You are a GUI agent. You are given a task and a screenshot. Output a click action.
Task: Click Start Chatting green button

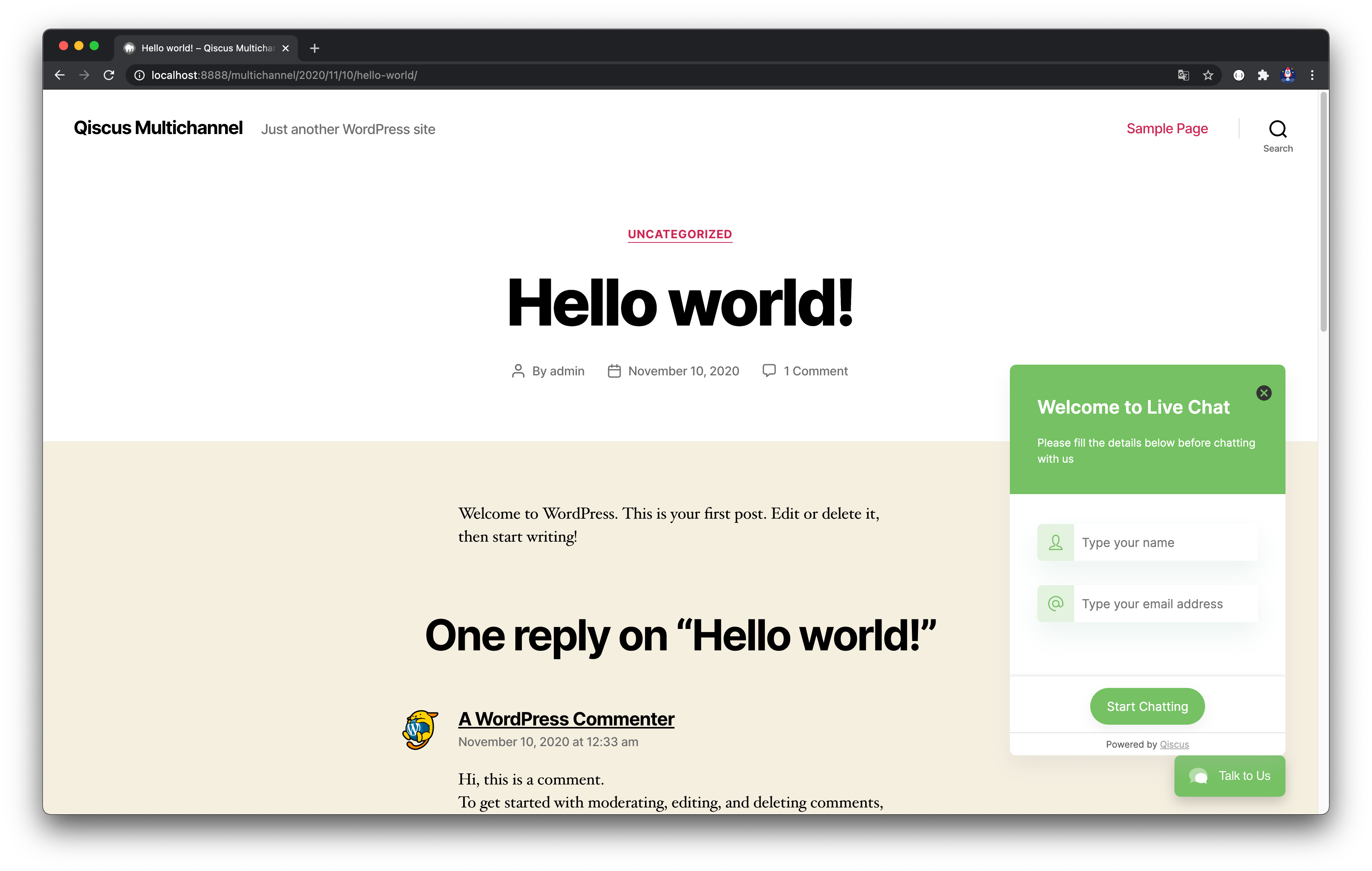tap(1148, 706)
